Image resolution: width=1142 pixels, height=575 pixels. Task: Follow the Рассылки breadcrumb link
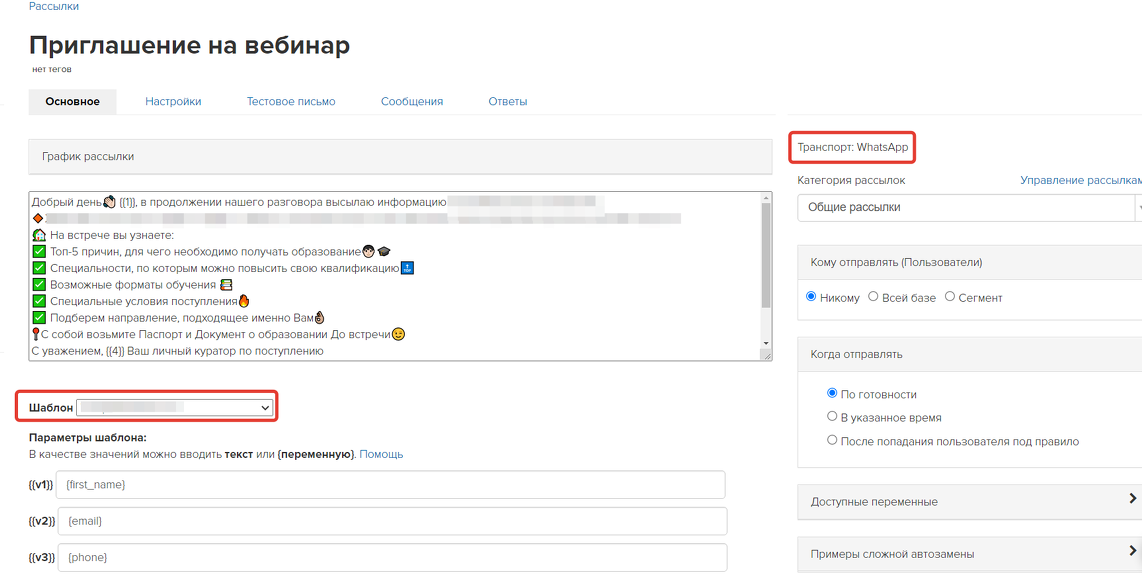tap(54, 6)
